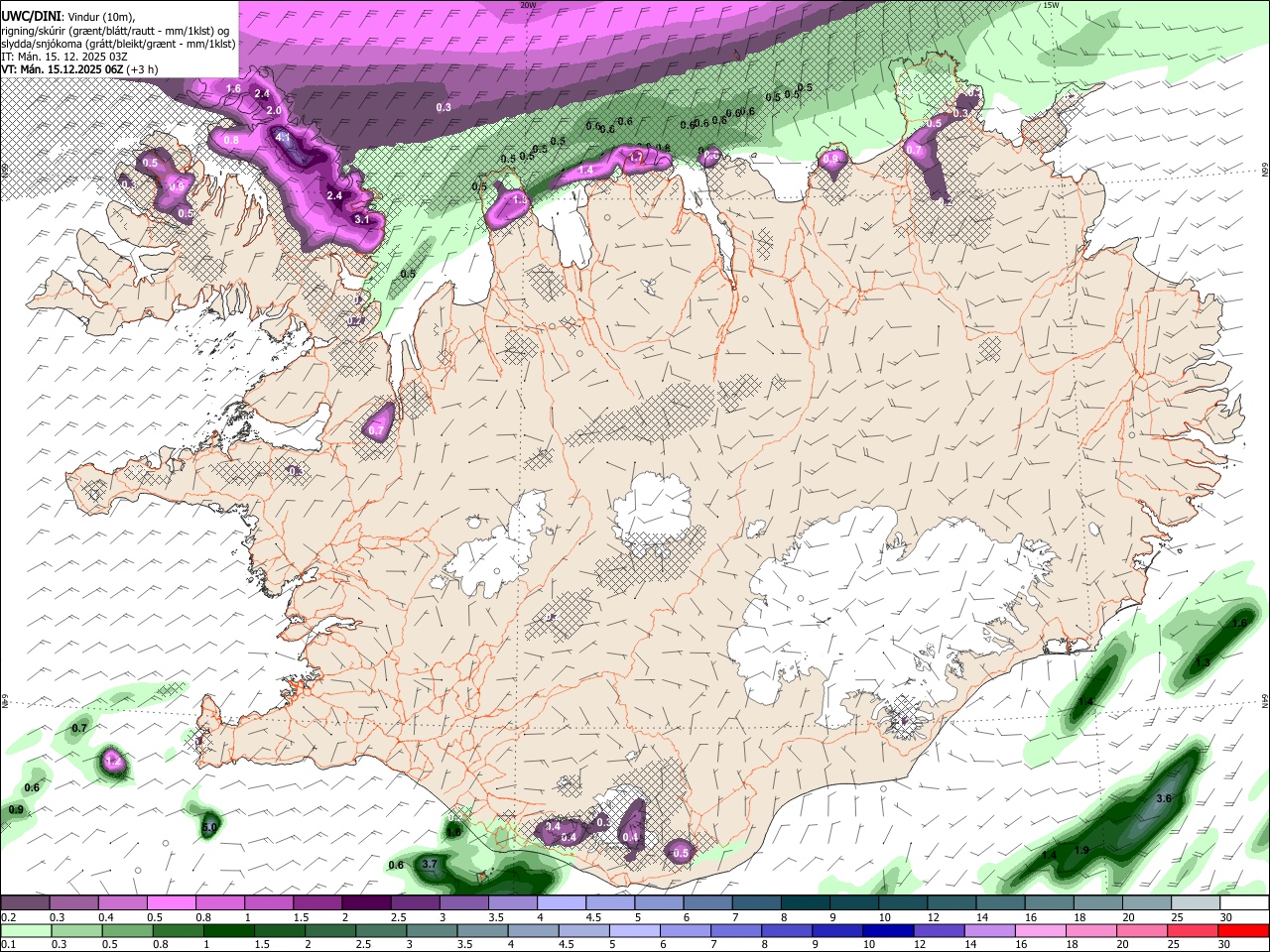Viewport: 1270px width, 952px height.
Task: Pick the lavender 4 swatch in snow legend
Action: tap(561, 902)
